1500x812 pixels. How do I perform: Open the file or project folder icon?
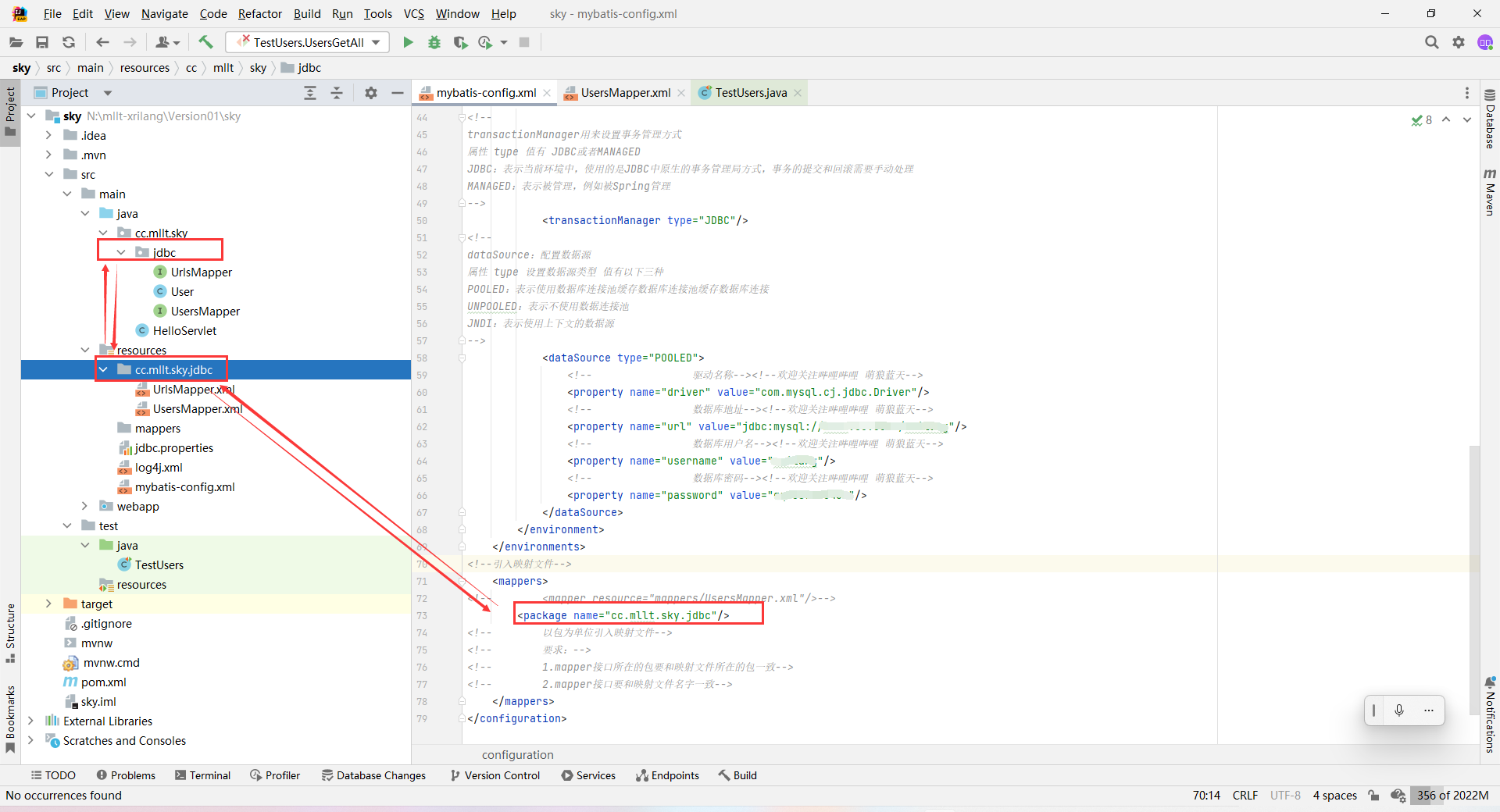coord(16,42)
